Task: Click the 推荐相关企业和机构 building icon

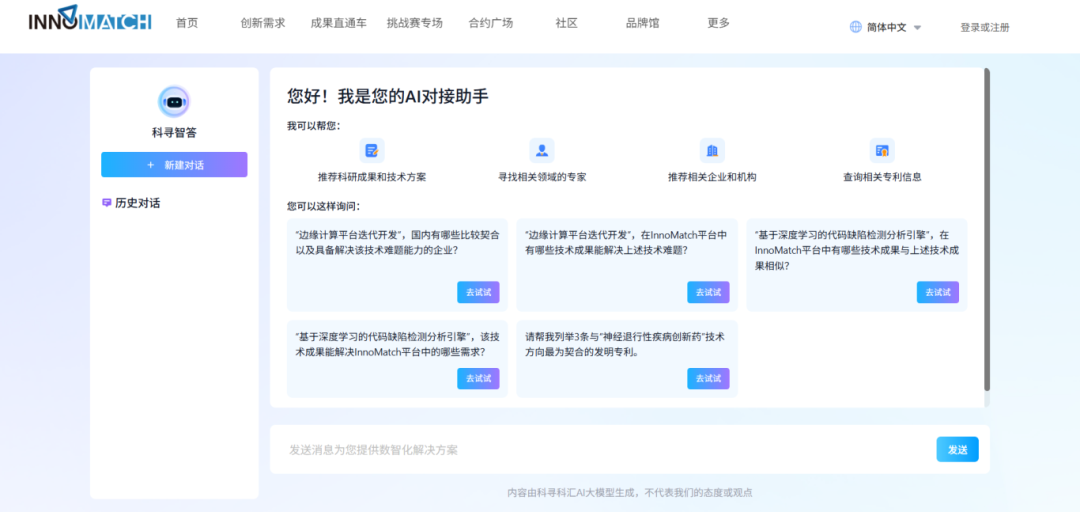Action: pos(712,151)
